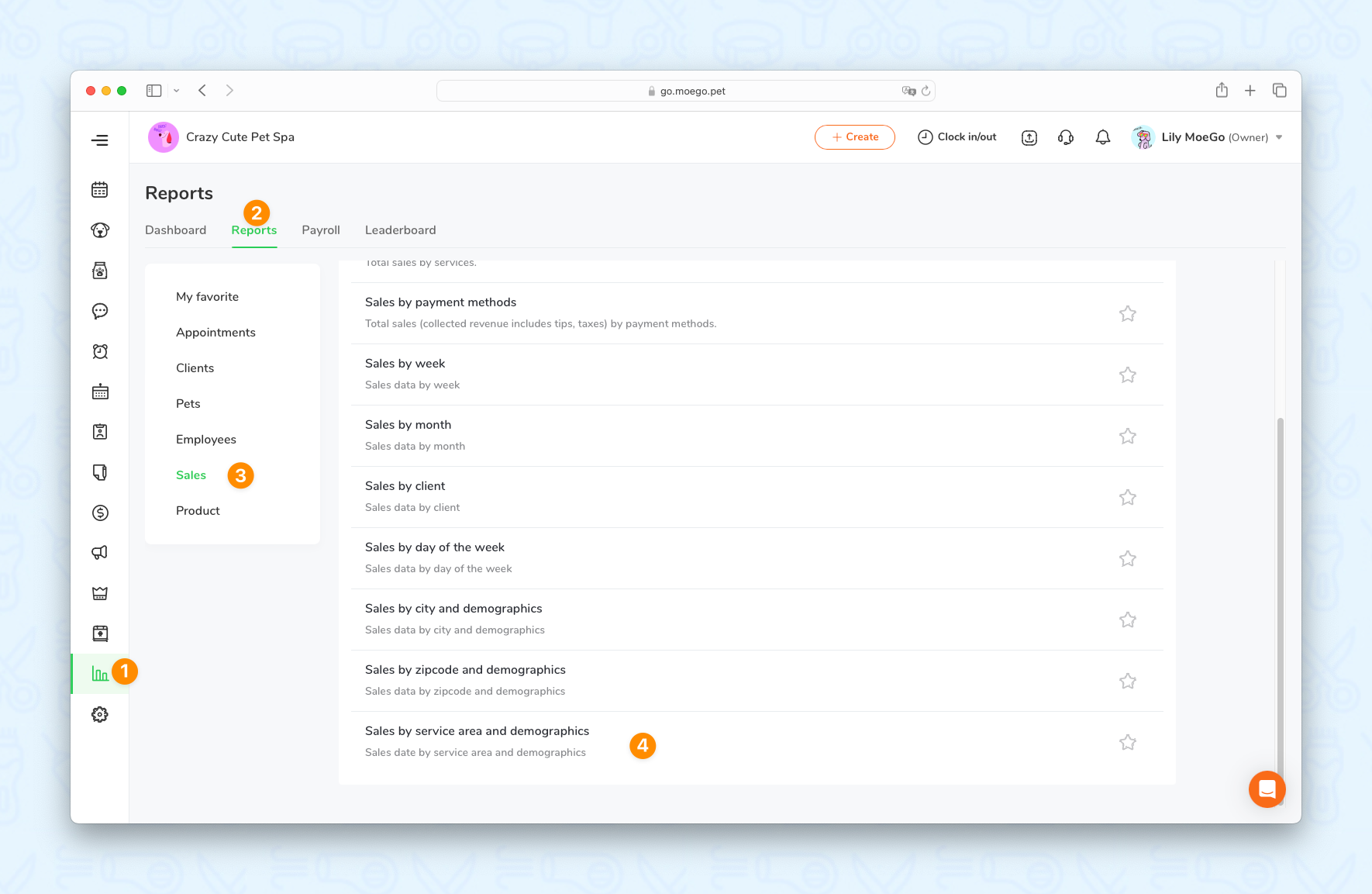Select Sales report category
Image resolution: width=1372 pixels, height=894 pixels.
coord(191,475)
